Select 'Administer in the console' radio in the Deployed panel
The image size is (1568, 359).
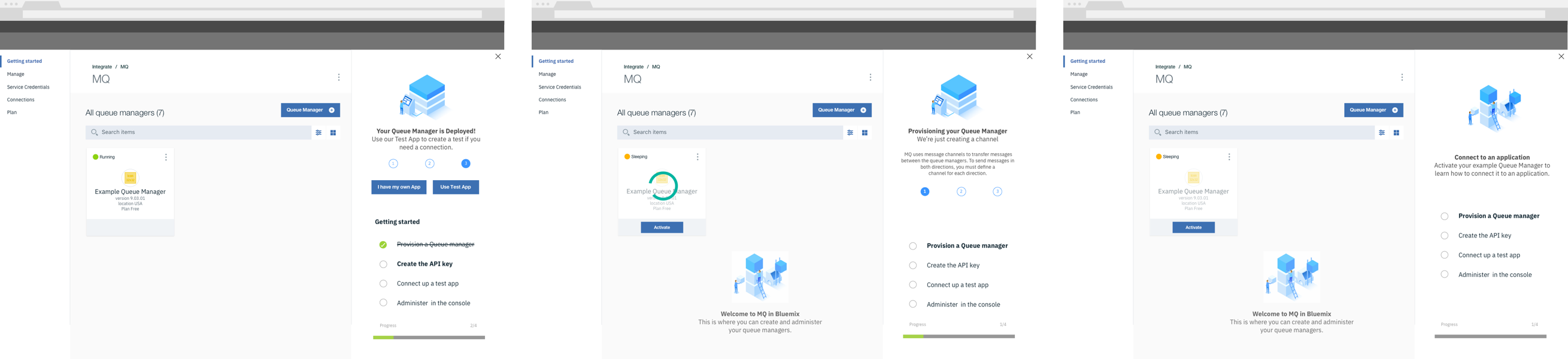click(383, 303)
